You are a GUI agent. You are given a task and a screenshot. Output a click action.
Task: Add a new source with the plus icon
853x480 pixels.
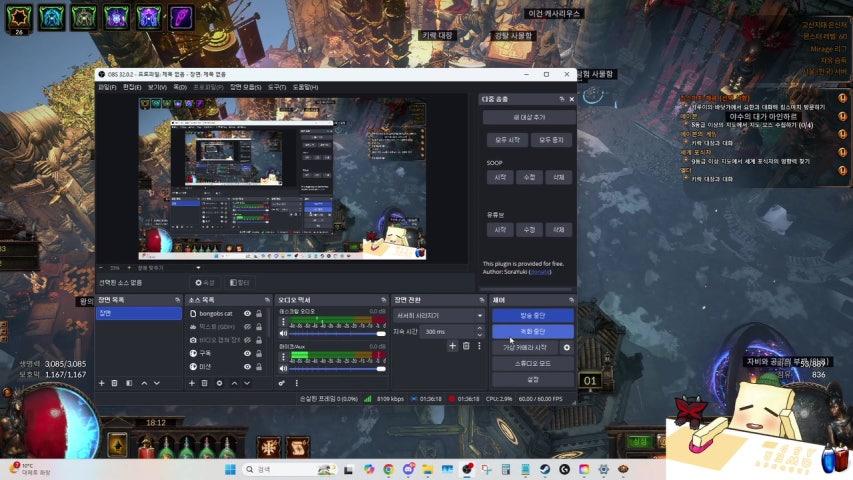pos(191,383)
